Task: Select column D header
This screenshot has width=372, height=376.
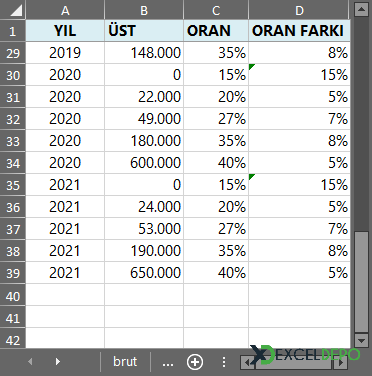Action: [299, 10]
